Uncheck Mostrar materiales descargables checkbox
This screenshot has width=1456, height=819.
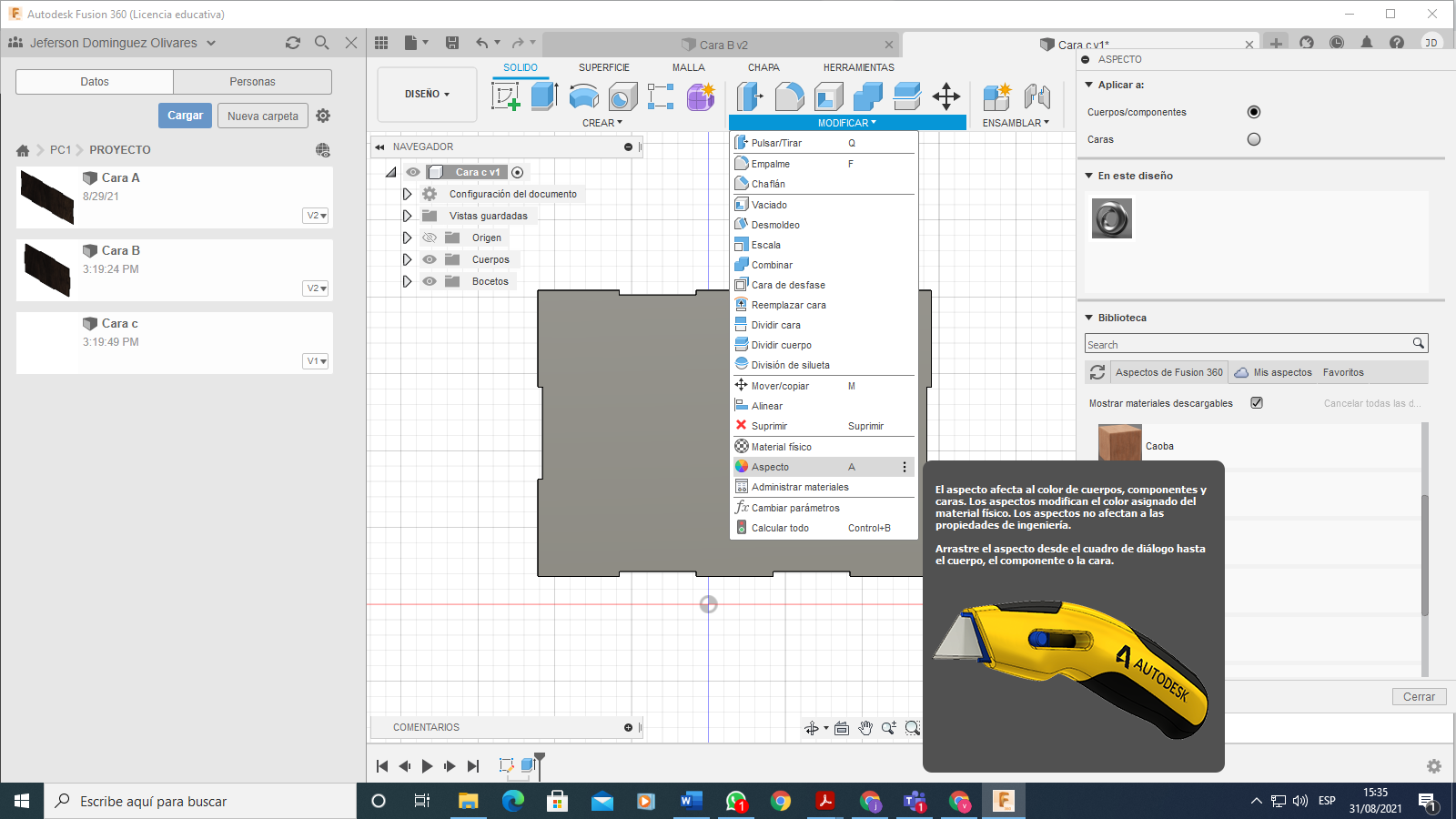(x=1257, y=403)
